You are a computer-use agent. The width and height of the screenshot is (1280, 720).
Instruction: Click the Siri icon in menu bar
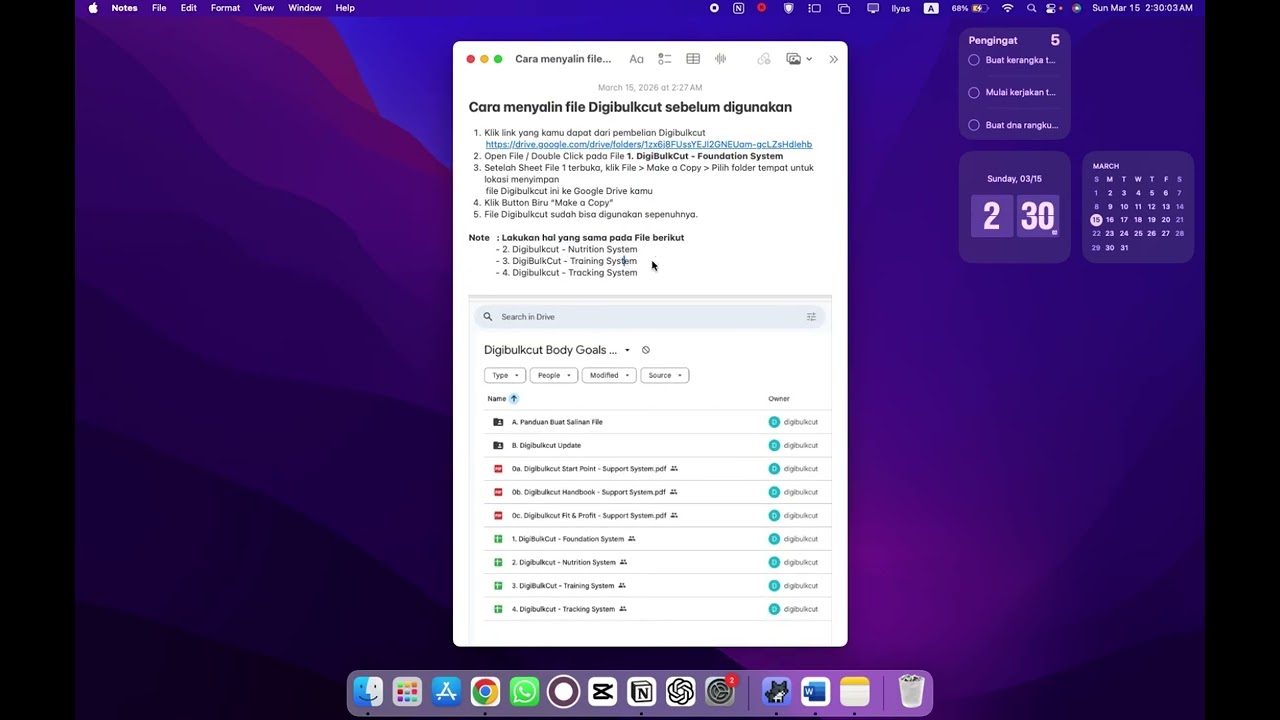pos(1076,8)
